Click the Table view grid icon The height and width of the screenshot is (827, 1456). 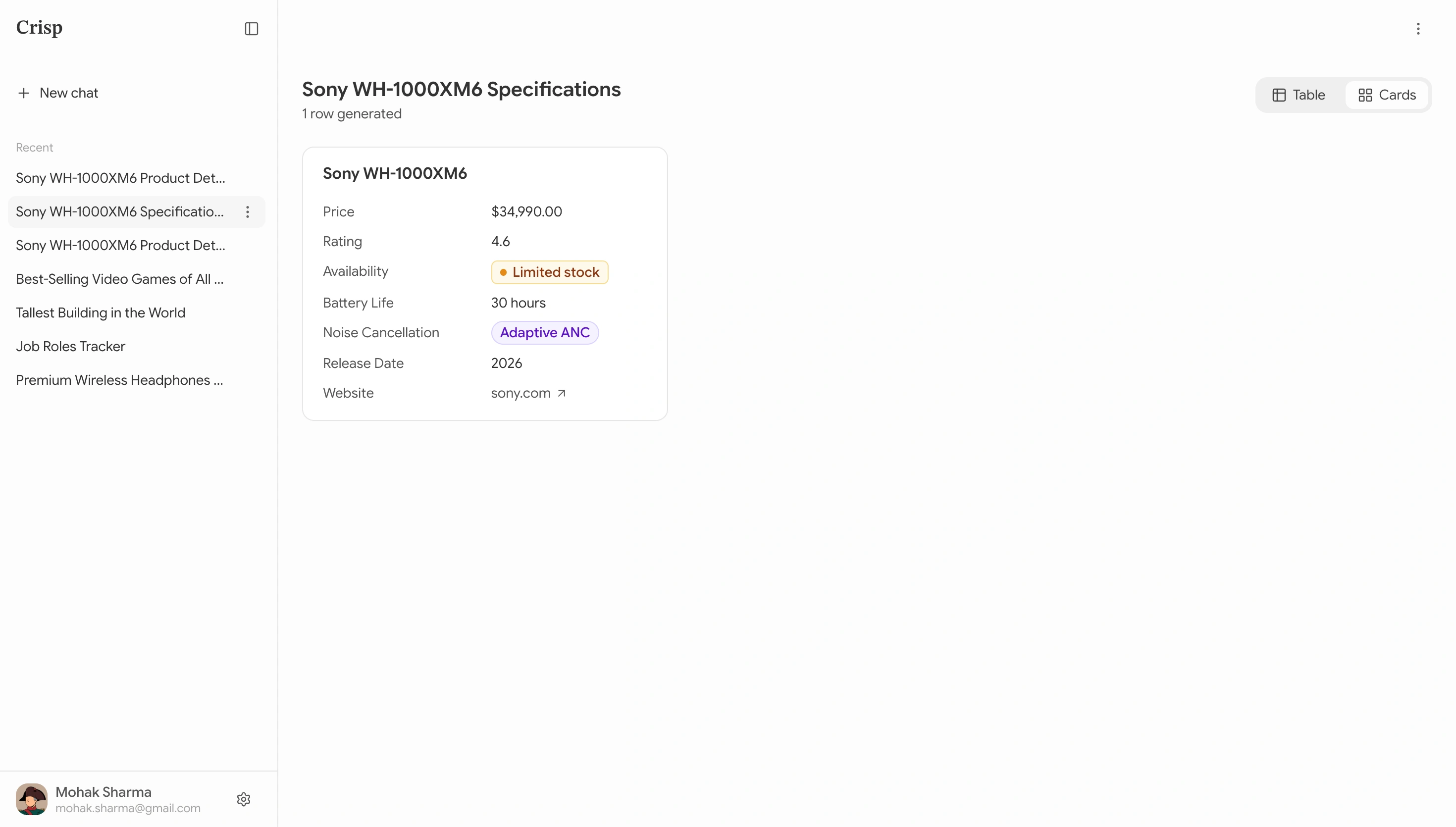click(x=1279, y=95)
